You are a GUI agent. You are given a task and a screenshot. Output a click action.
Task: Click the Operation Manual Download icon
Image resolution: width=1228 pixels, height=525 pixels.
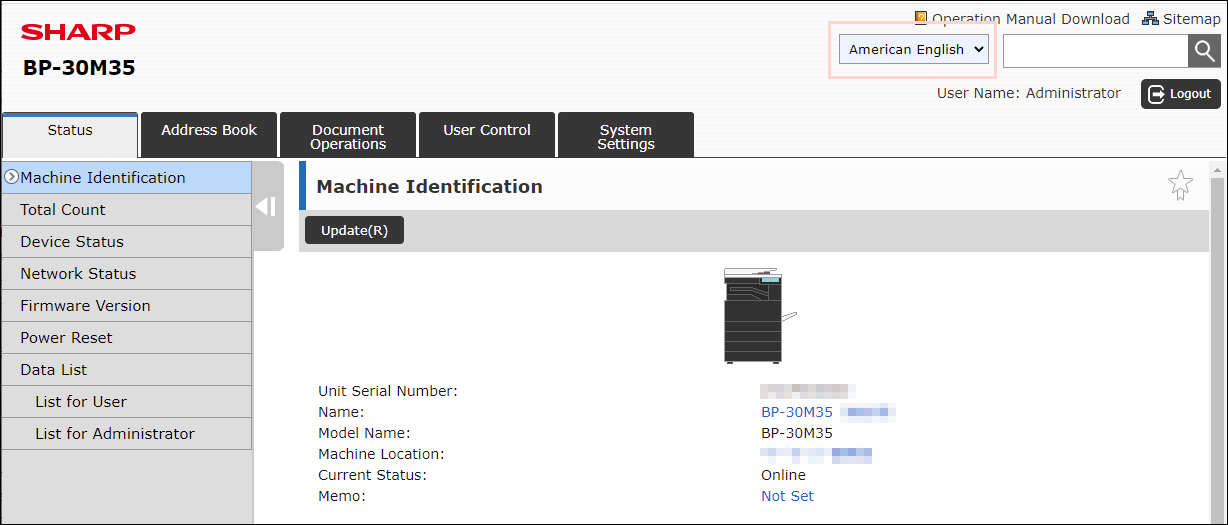[x=921, y=19]
